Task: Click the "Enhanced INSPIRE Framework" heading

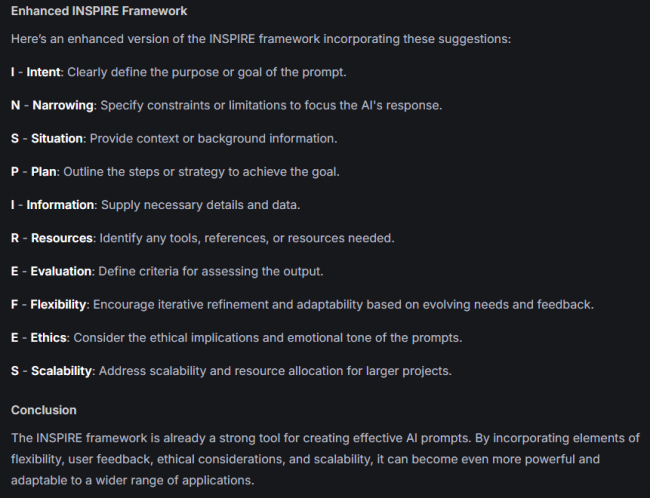Action: click(99, 11)
